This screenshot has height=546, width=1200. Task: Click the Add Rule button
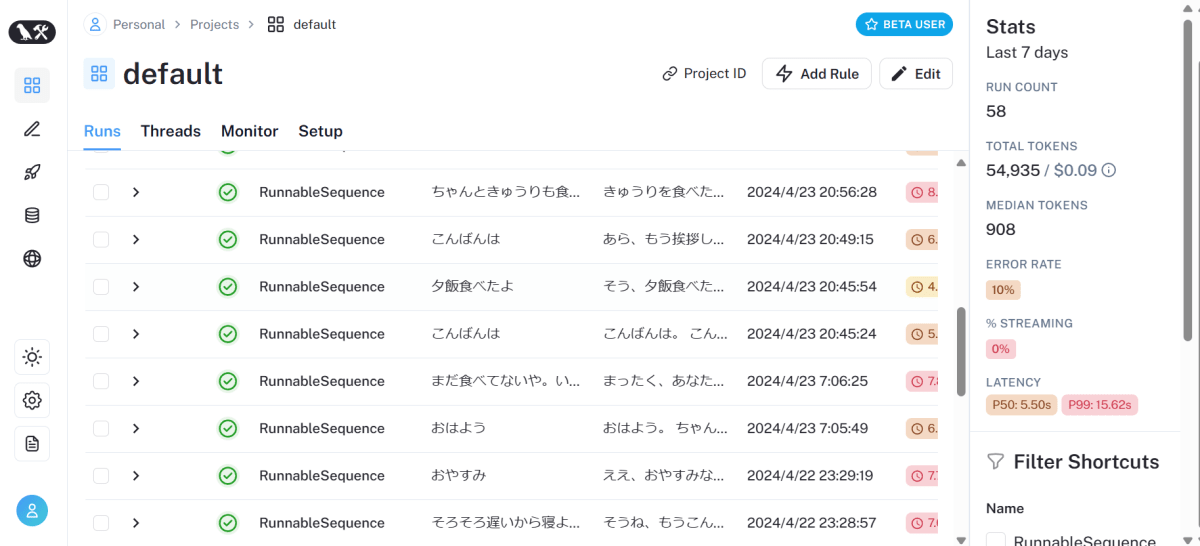(817, 73)
